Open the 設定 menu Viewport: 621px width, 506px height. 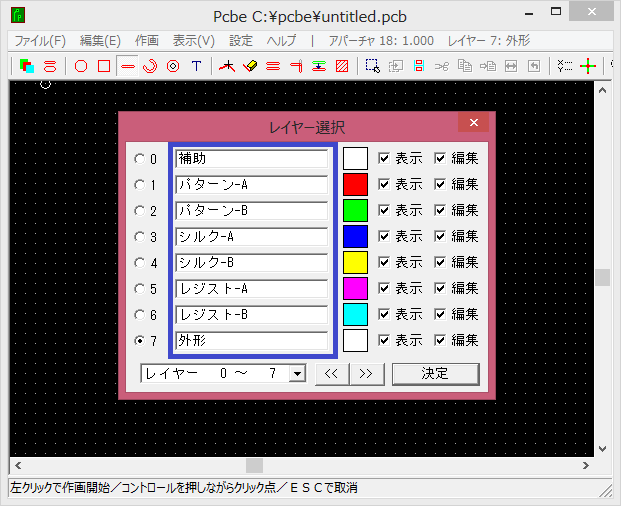coord(241,41)
